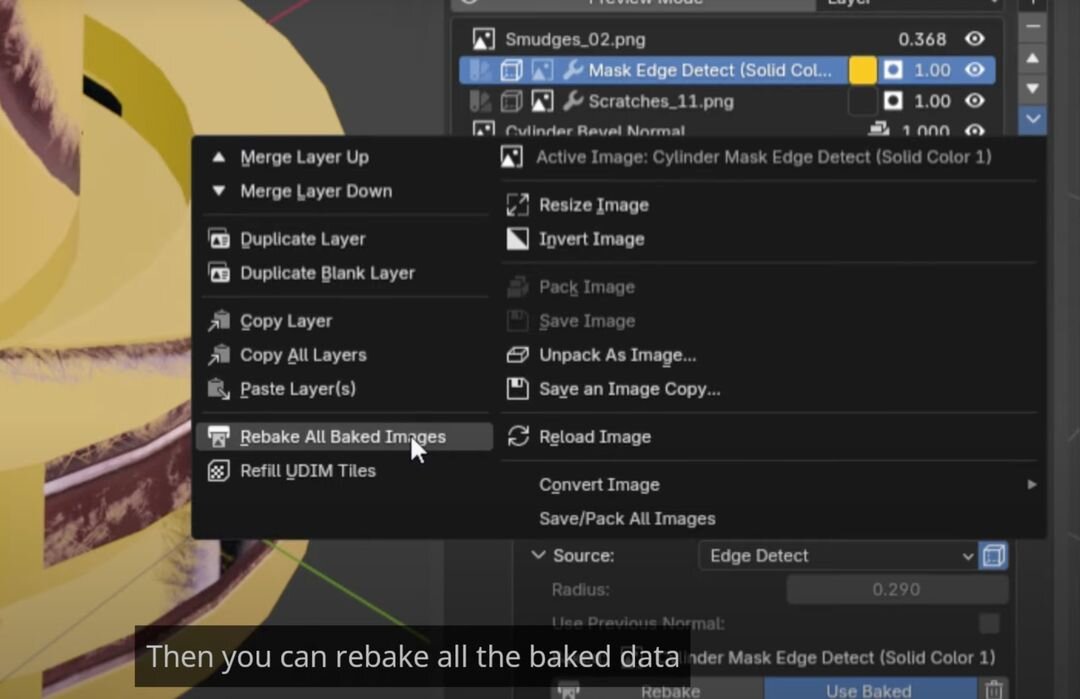The width and height of the screenshot is (1080, 699).
Task: Click the Save Image menu entry
Action: [x=769, y=321]
